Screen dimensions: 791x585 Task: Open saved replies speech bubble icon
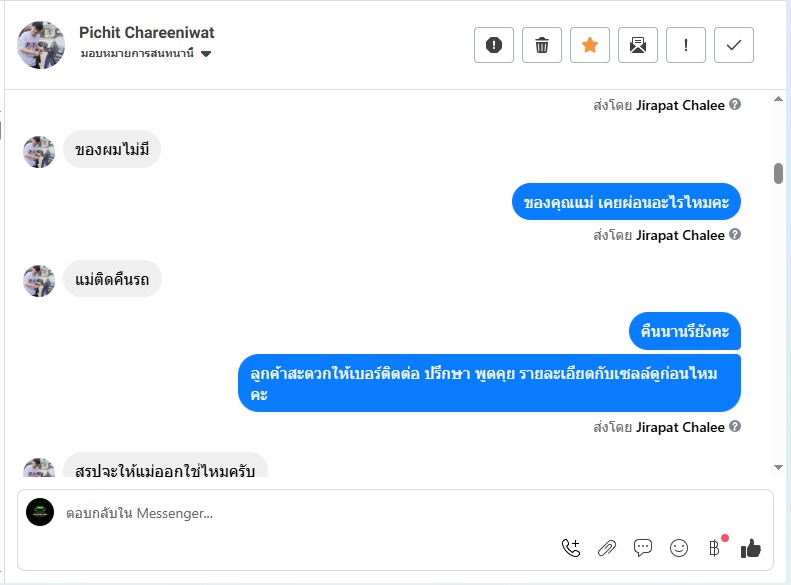643,547
